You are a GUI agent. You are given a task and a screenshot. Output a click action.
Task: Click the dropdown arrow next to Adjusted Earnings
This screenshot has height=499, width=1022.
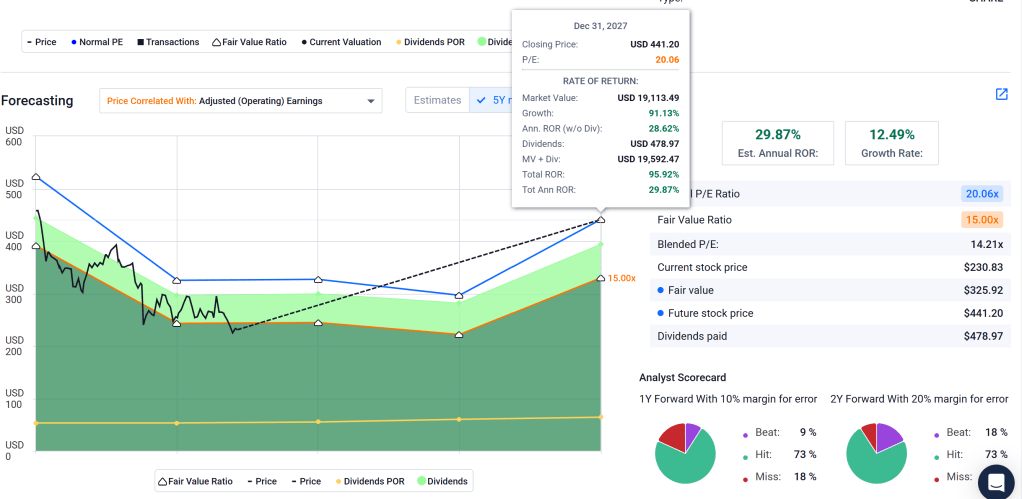371,101
